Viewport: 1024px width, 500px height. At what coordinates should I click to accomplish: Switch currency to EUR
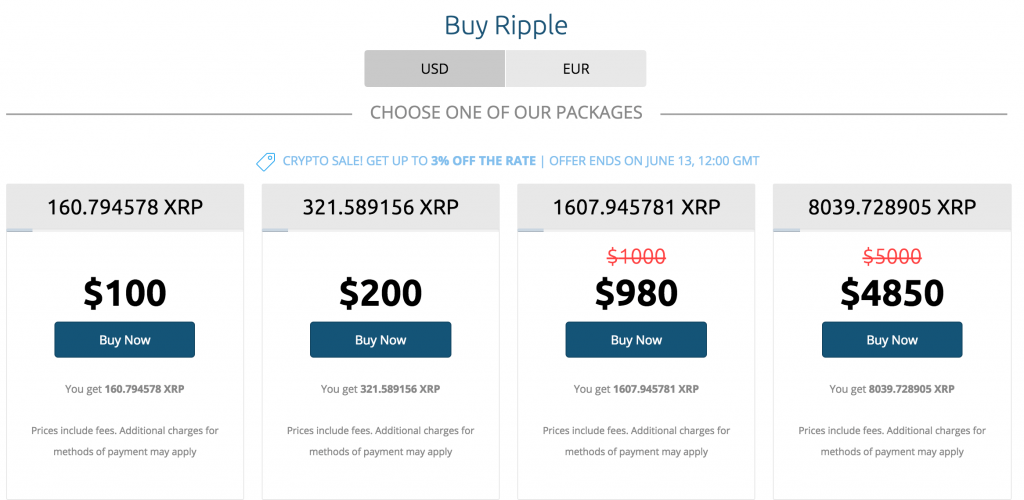pyautogui.click(x=576, y=69)
